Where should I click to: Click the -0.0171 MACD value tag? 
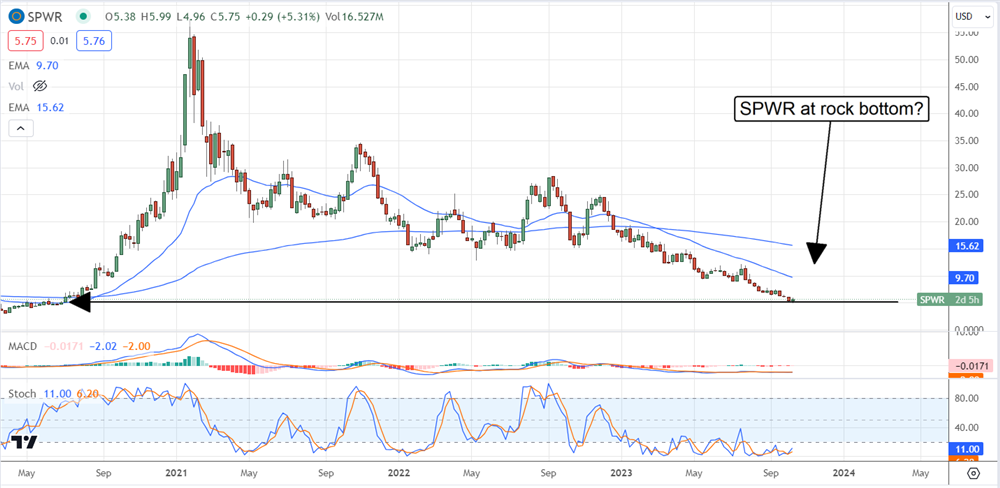pyautogui.click(x=971, y=369)
